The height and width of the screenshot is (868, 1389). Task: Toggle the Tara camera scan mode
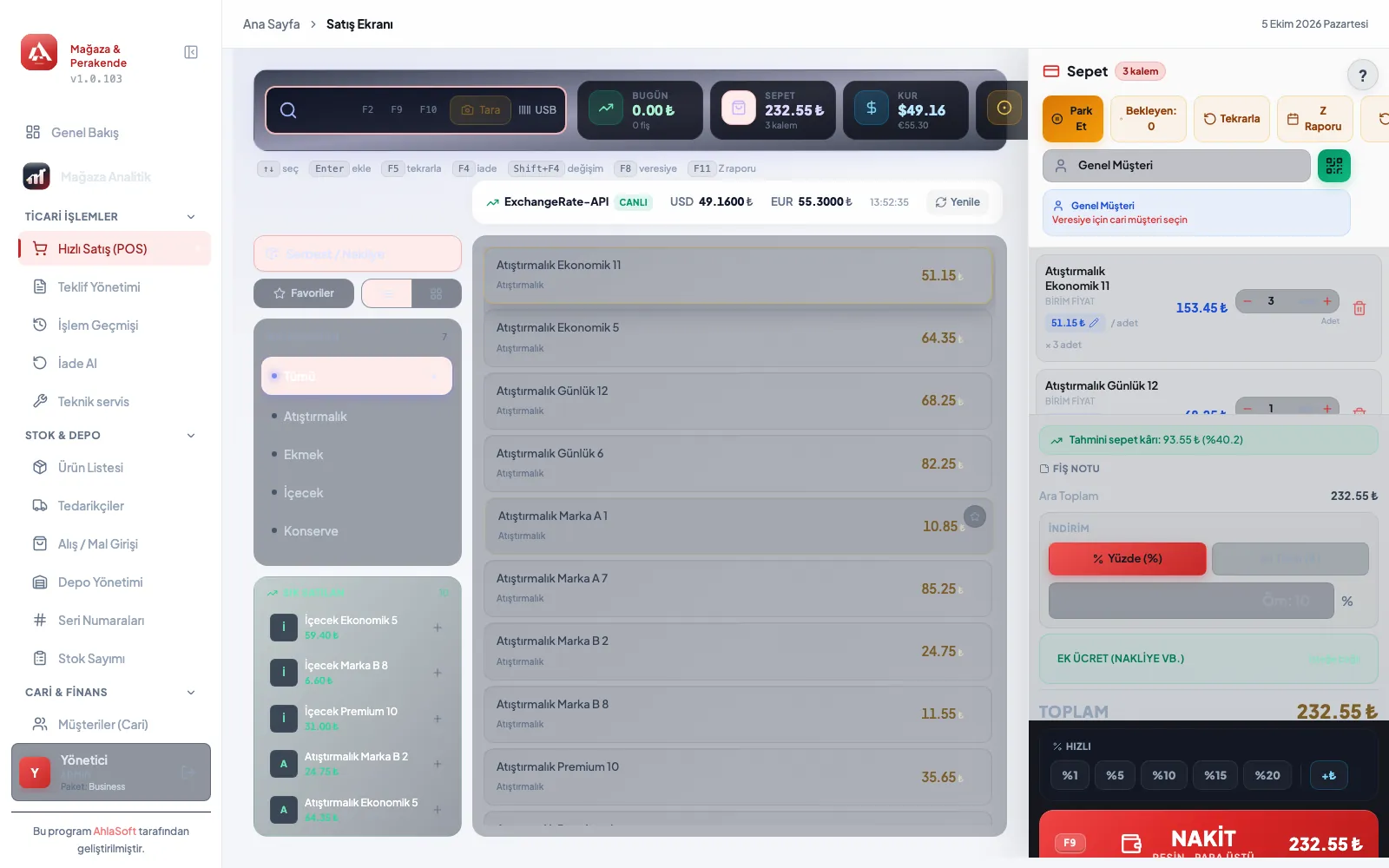click(480, 110)
